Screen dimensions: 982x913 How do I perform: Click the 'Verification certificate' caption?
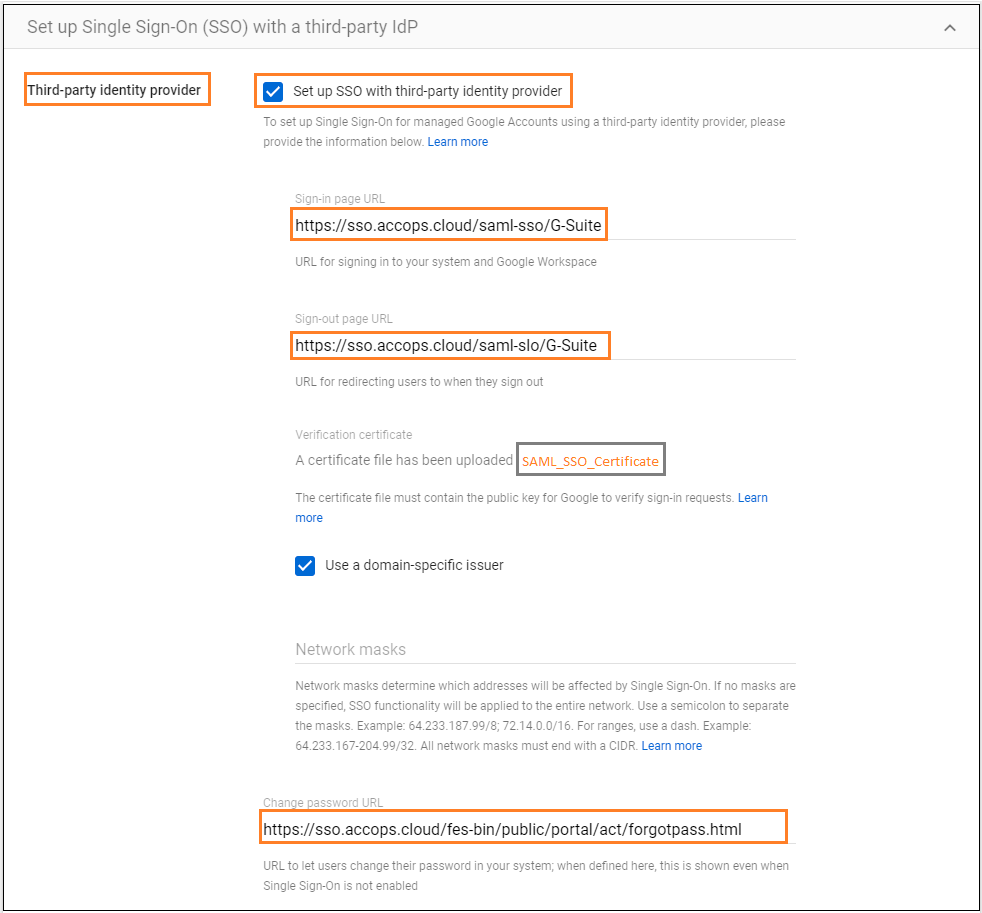pos(353,435)
